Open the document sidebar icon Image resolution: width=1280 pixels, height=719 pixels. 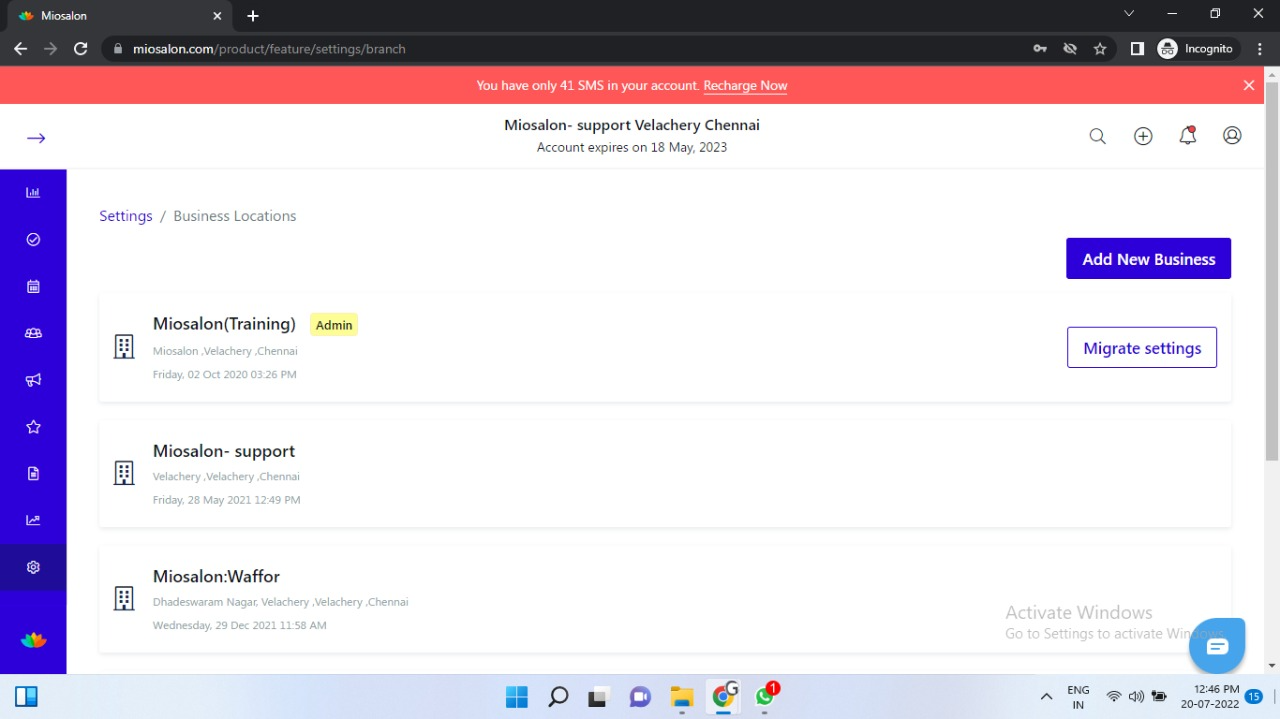(x=33, y=473)
